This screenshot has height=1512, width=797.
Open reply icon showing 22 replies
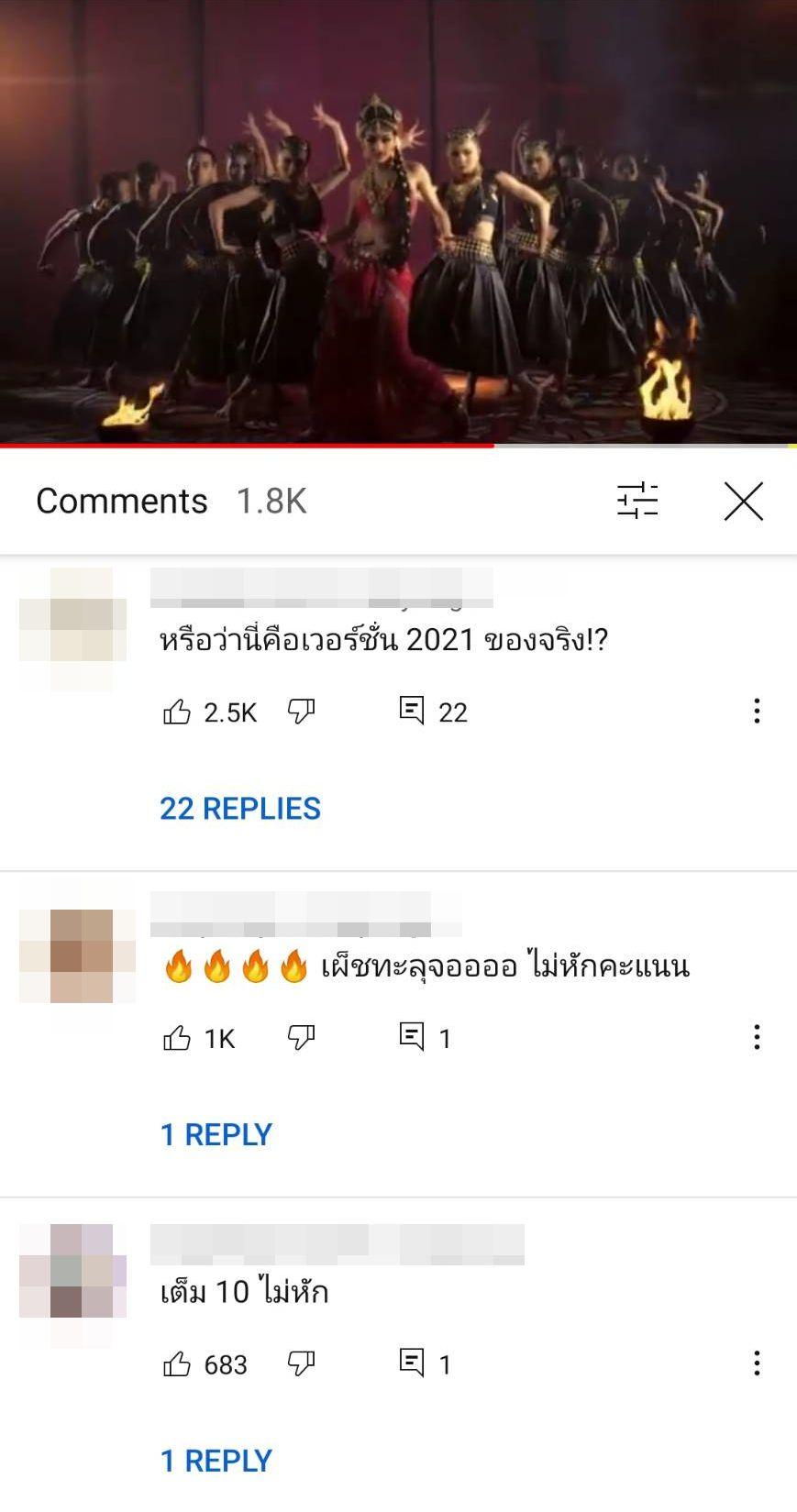point(412,711)
